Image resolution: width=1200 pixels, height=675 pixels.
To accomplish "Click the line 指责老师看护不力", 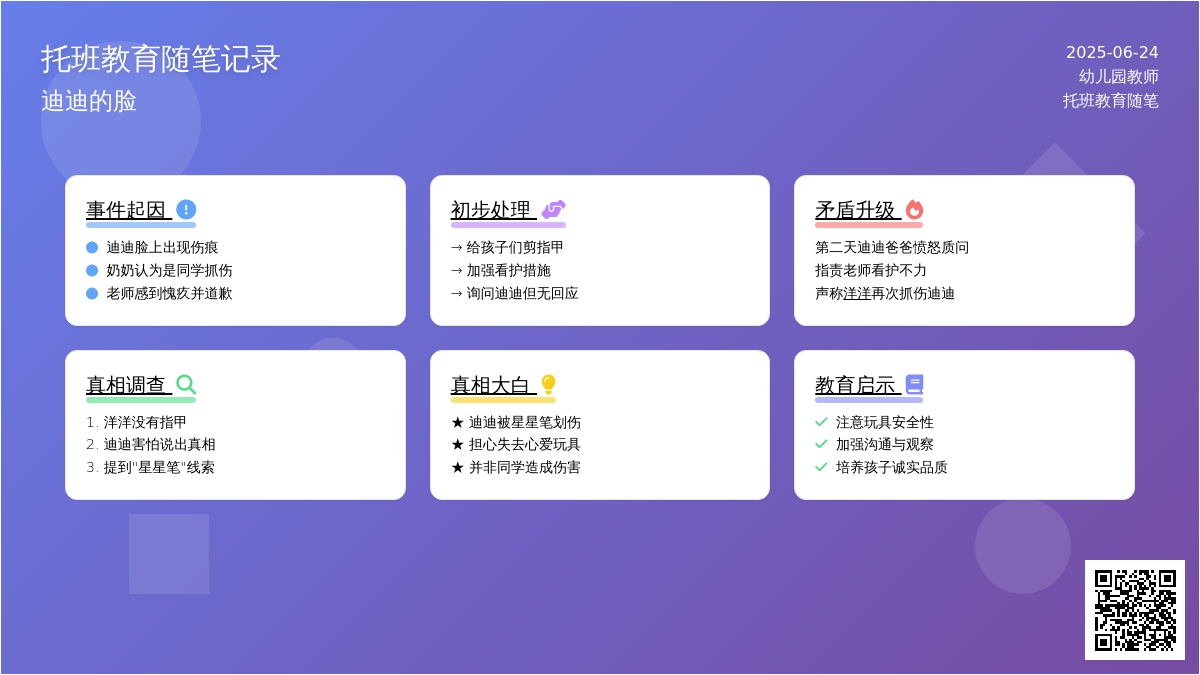I will pos(871,270).
